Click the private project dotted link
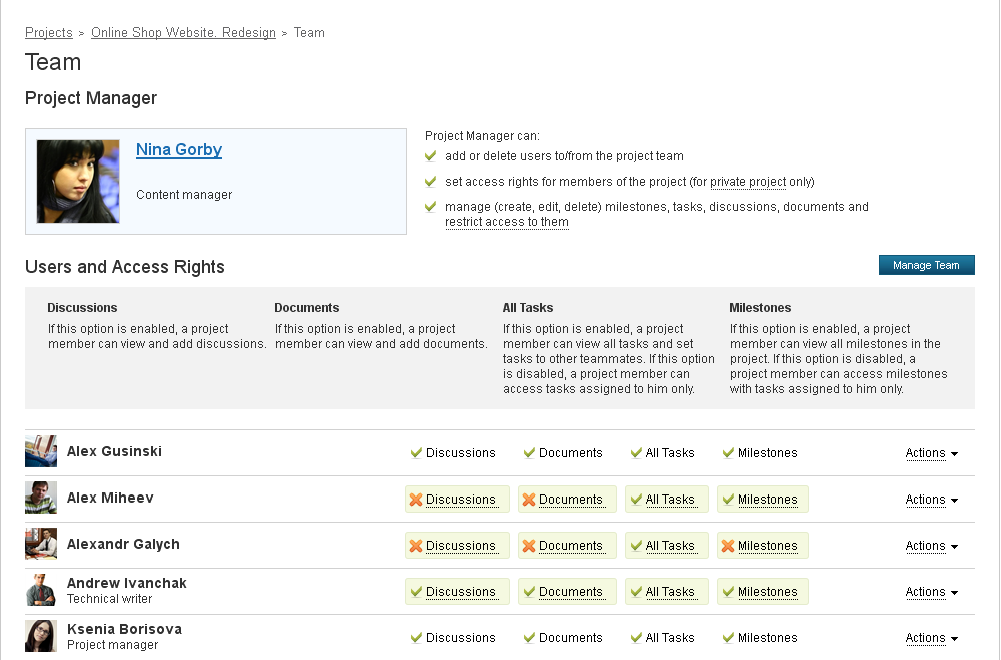The height and width of the screenshot is (660, 1001). click(x=748, y=182)
